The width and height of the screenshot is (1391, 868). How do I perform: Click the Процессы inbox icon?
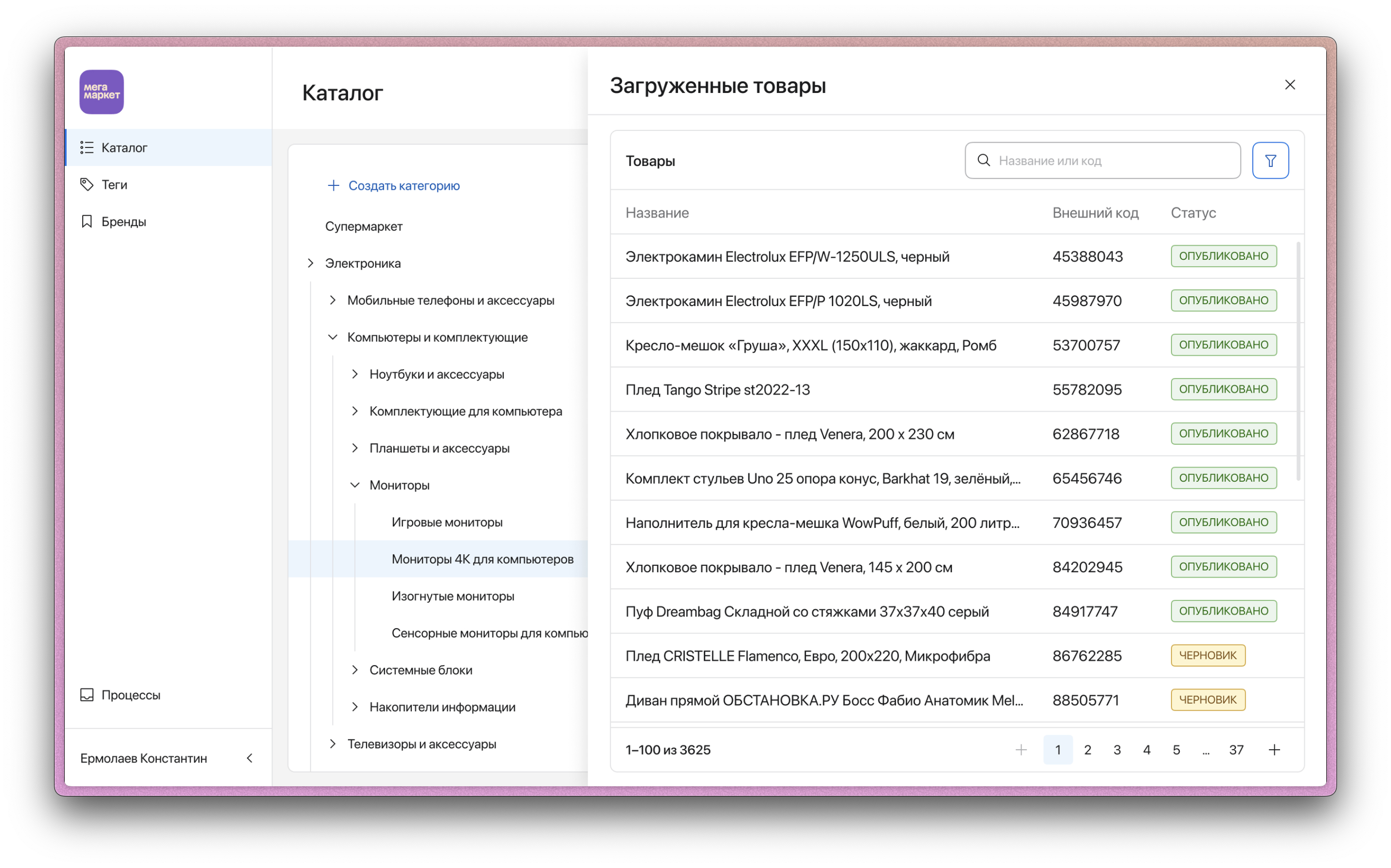(x=87, y=695)
